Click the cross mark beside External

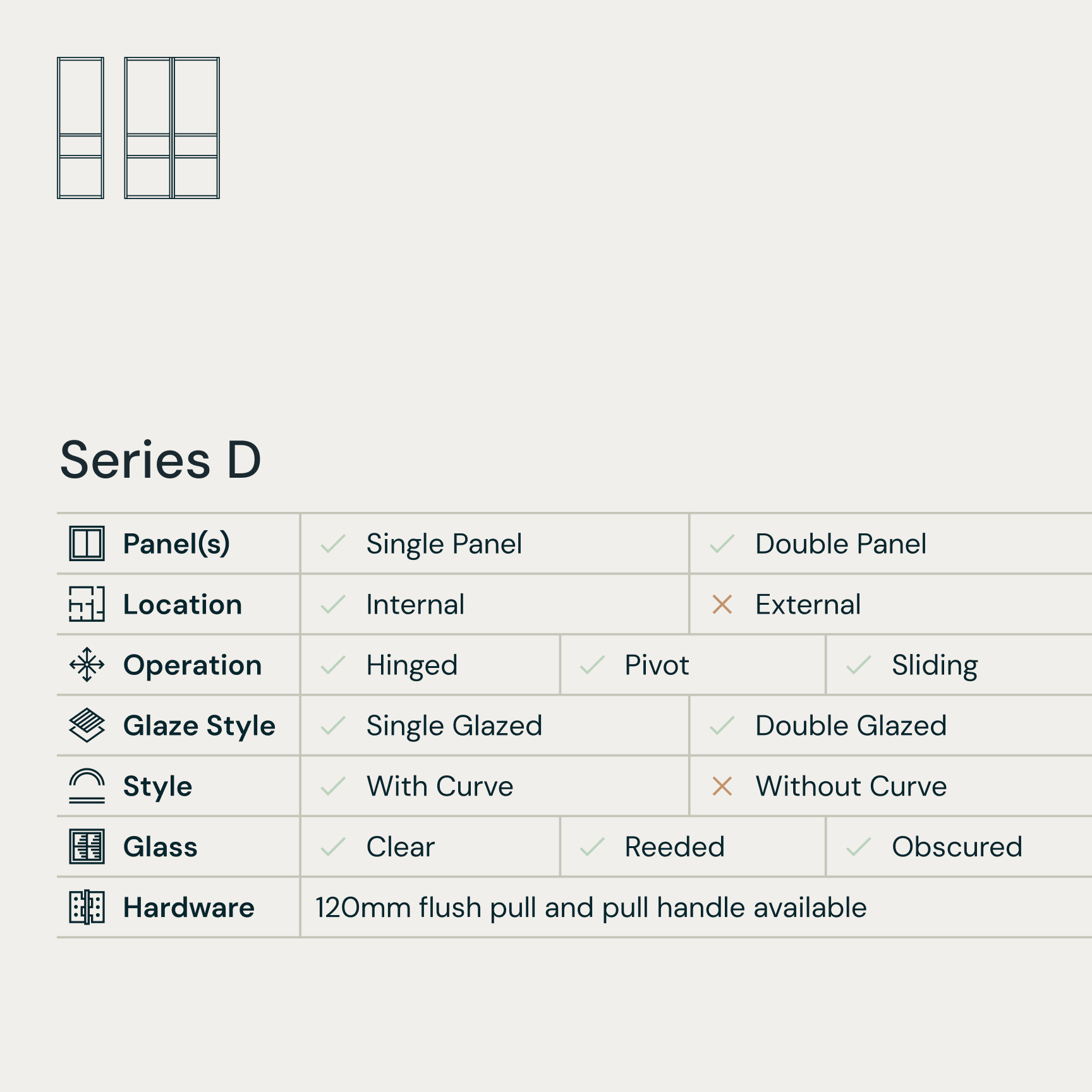click(722, 604)
